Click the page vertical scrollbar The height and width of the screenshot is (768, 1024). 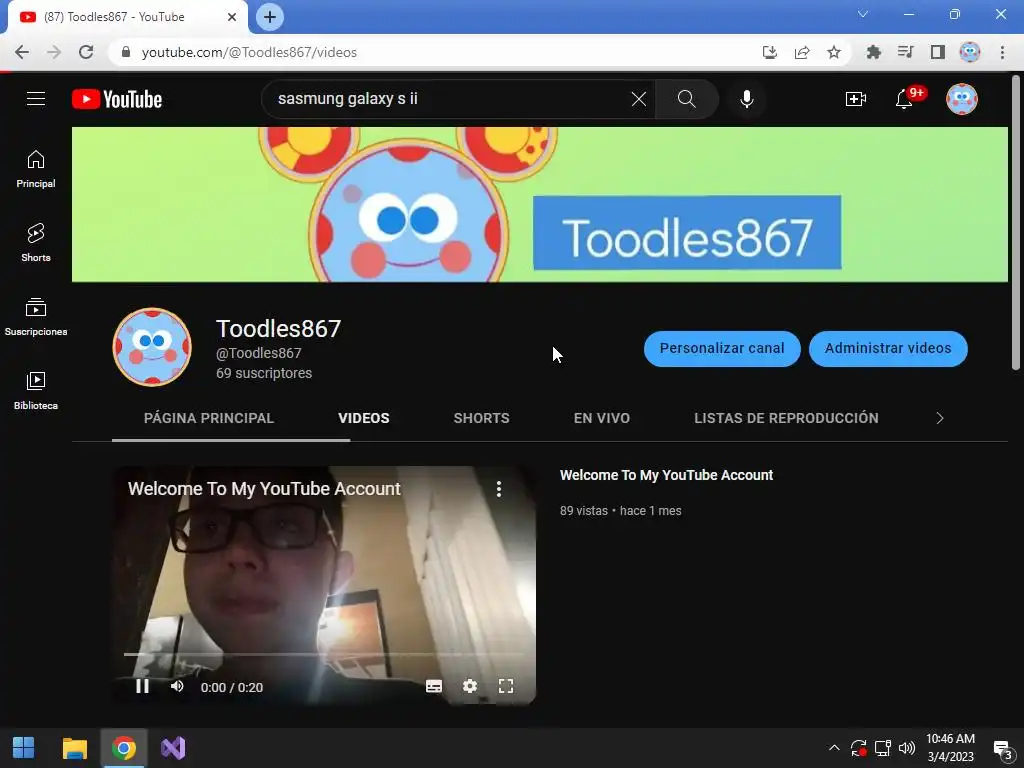coord(1016,222)
